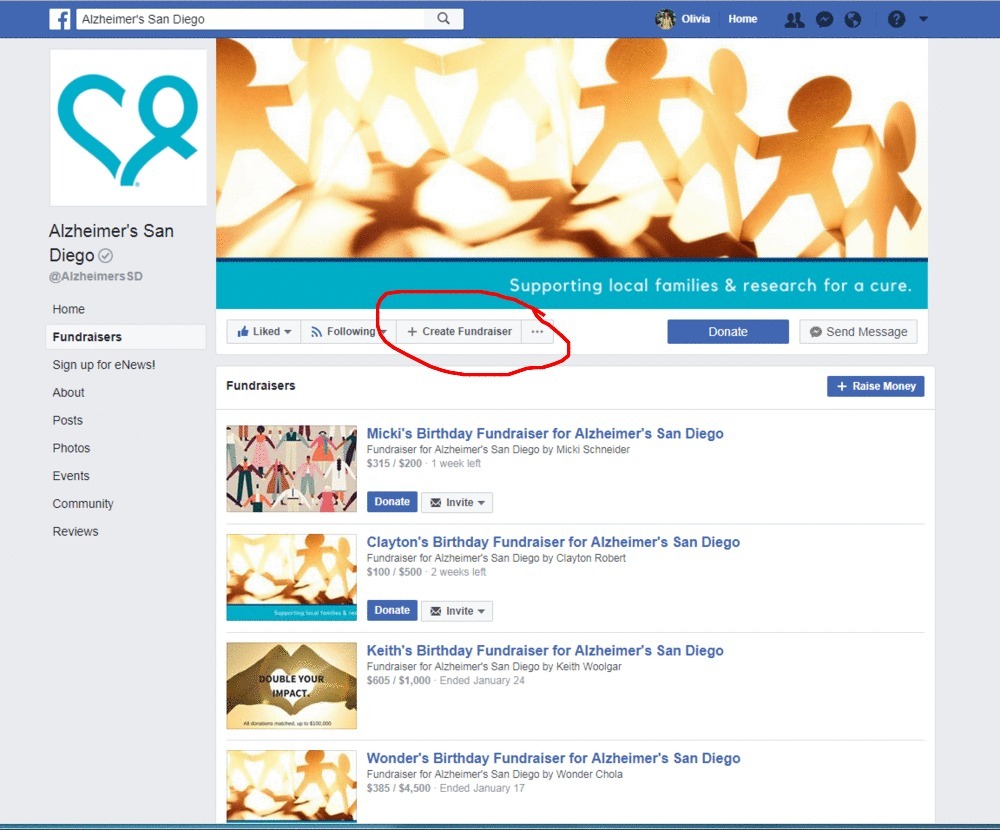The height and width of the screenshot is (830, 1000).
Task: Open the Following dropdown button
Action: (x=348, y=332)
